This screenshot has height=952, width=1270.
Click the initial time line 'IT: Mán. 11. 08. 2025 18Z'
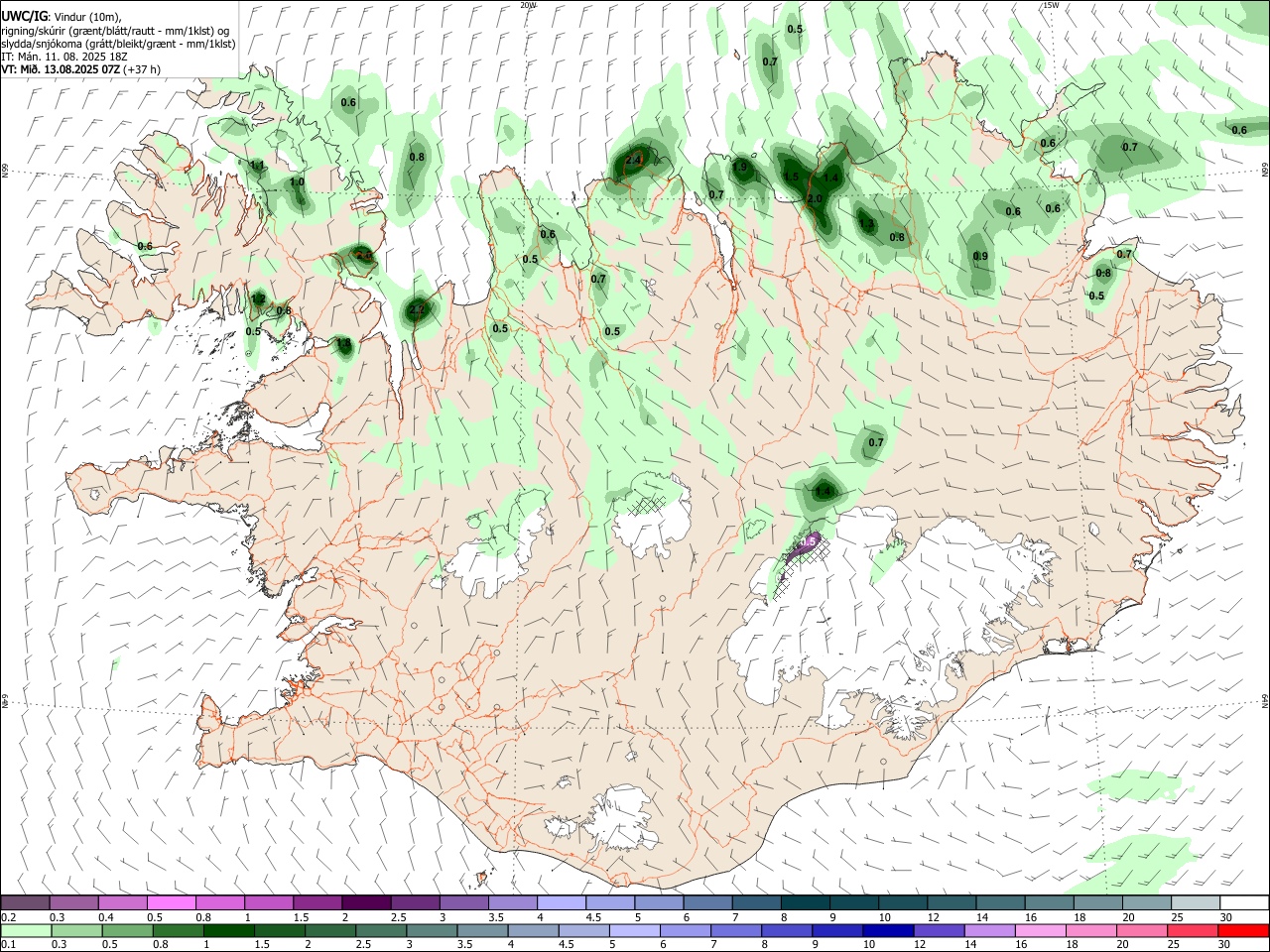click(64, 57)
